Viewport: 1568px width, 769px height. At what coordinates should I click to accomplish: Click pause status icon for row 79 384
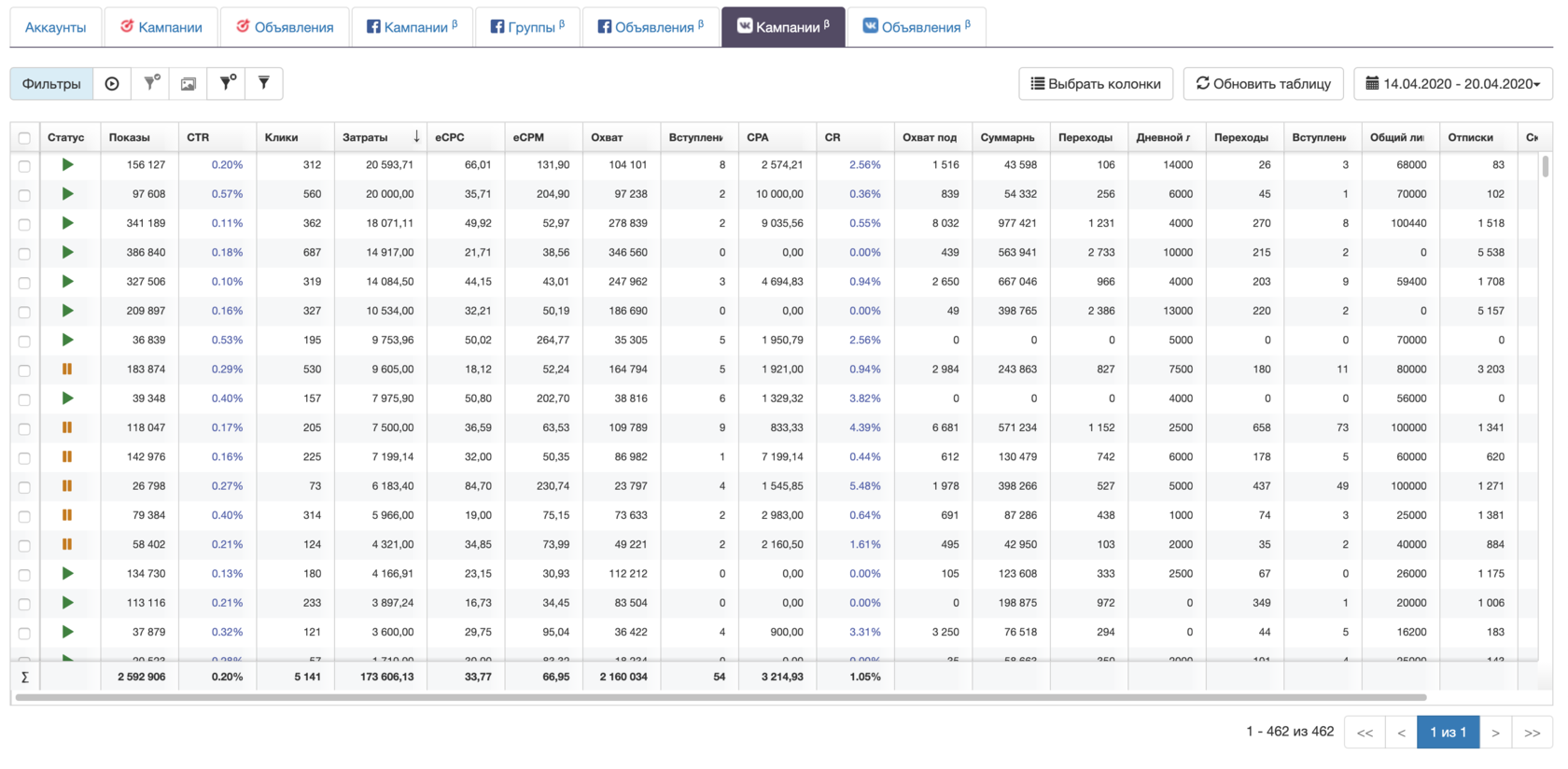pyautogui.click(x=67, y=515)
